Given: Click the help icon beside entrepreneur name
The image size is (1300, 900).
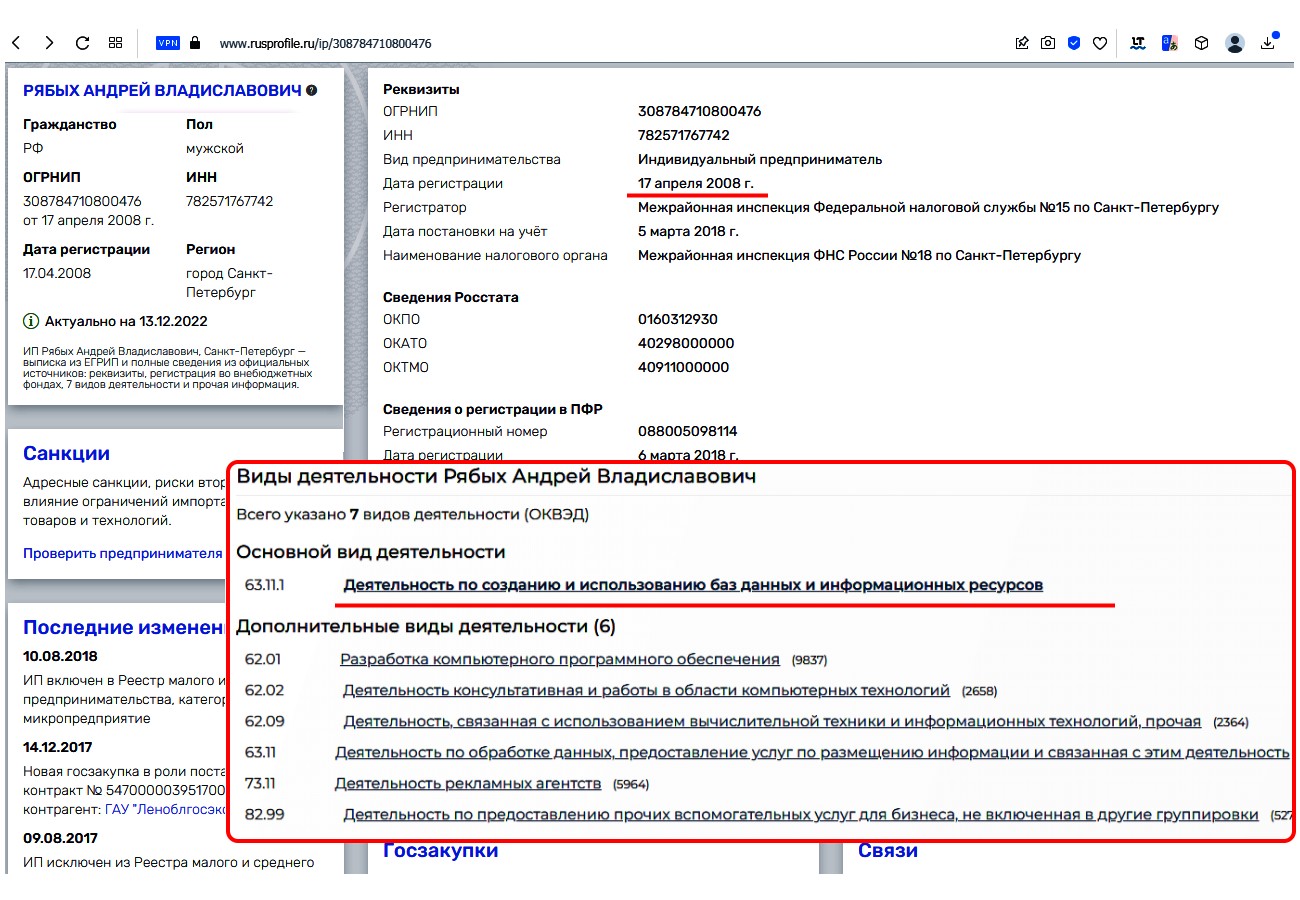Looking at the screenshot, I should coord(312,91).
